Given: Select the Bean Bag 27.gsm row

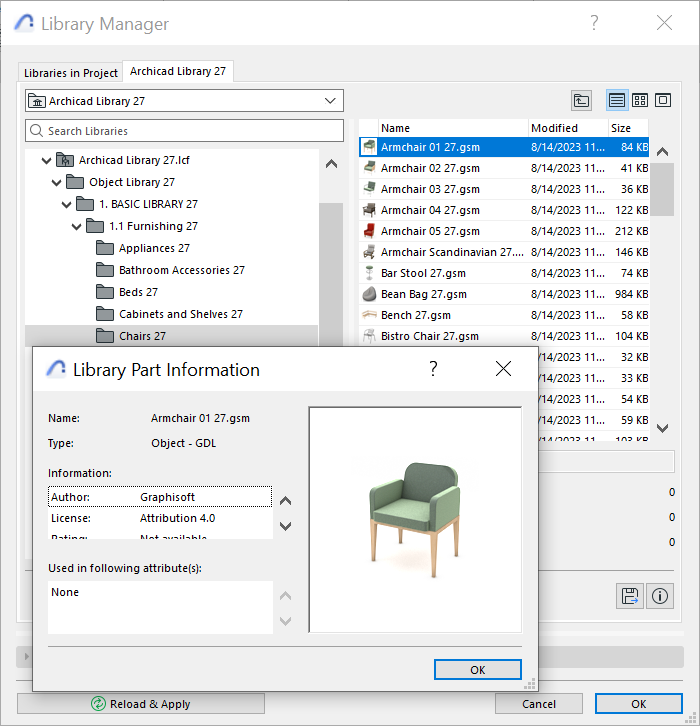Looking at the screenshot, I should (504, 294).
